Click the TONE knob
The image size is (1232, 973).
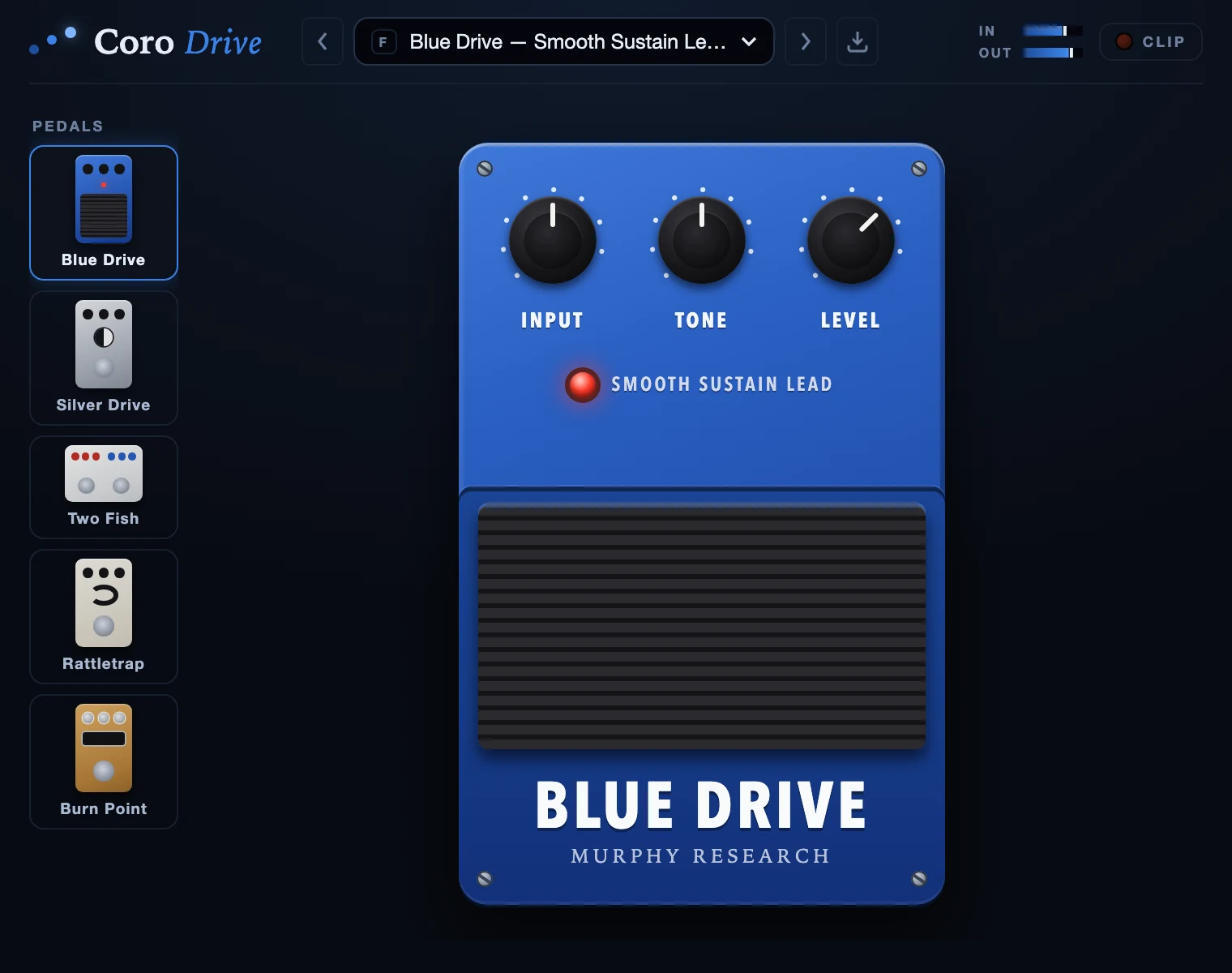click(701, 240)
